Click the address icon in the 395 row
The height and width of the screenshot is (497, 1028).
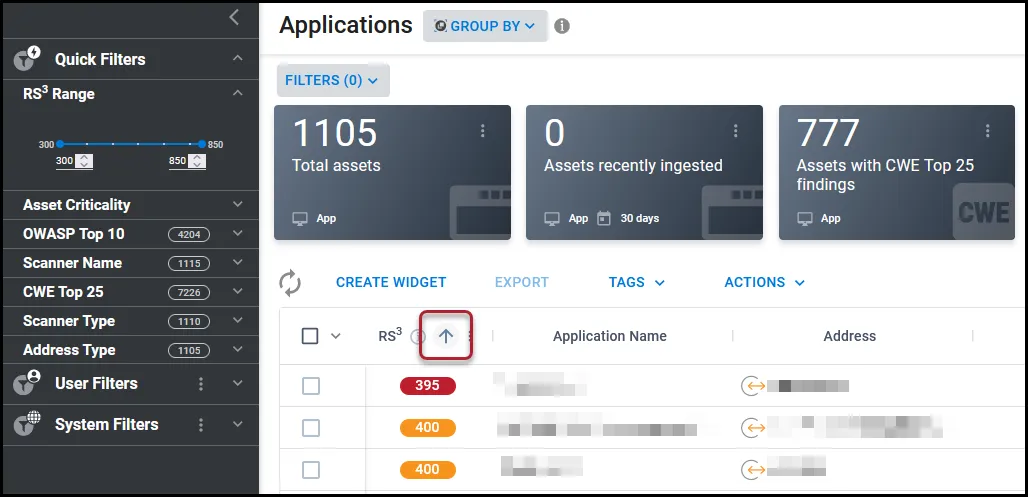pos(753,386)
